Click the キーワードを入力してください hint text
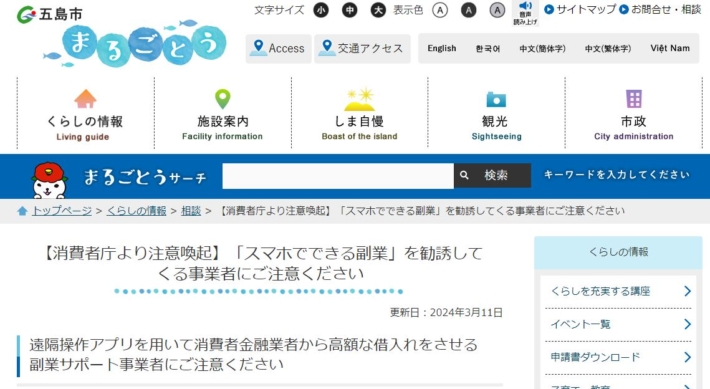The height and width of the screenshot is (389, 710). click(617, 175)
